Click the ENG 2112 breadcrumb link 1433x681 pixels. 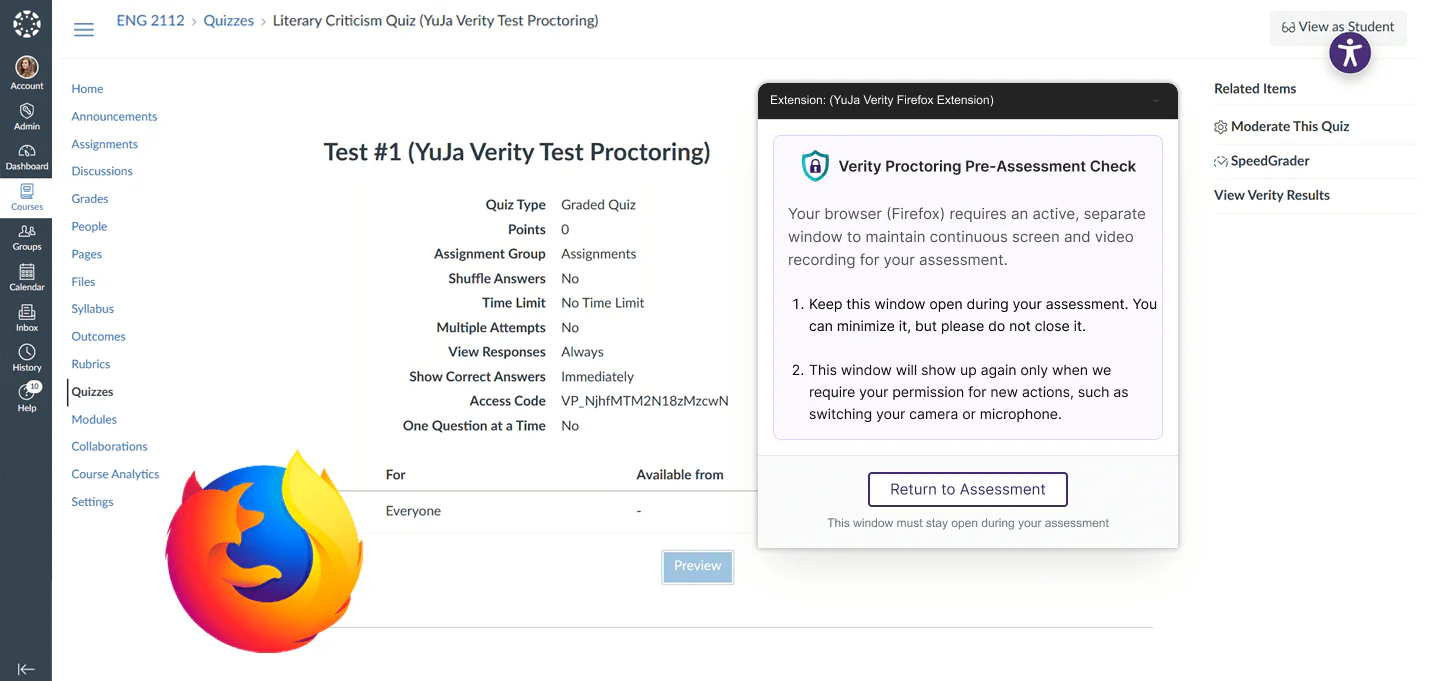[150, 21]
